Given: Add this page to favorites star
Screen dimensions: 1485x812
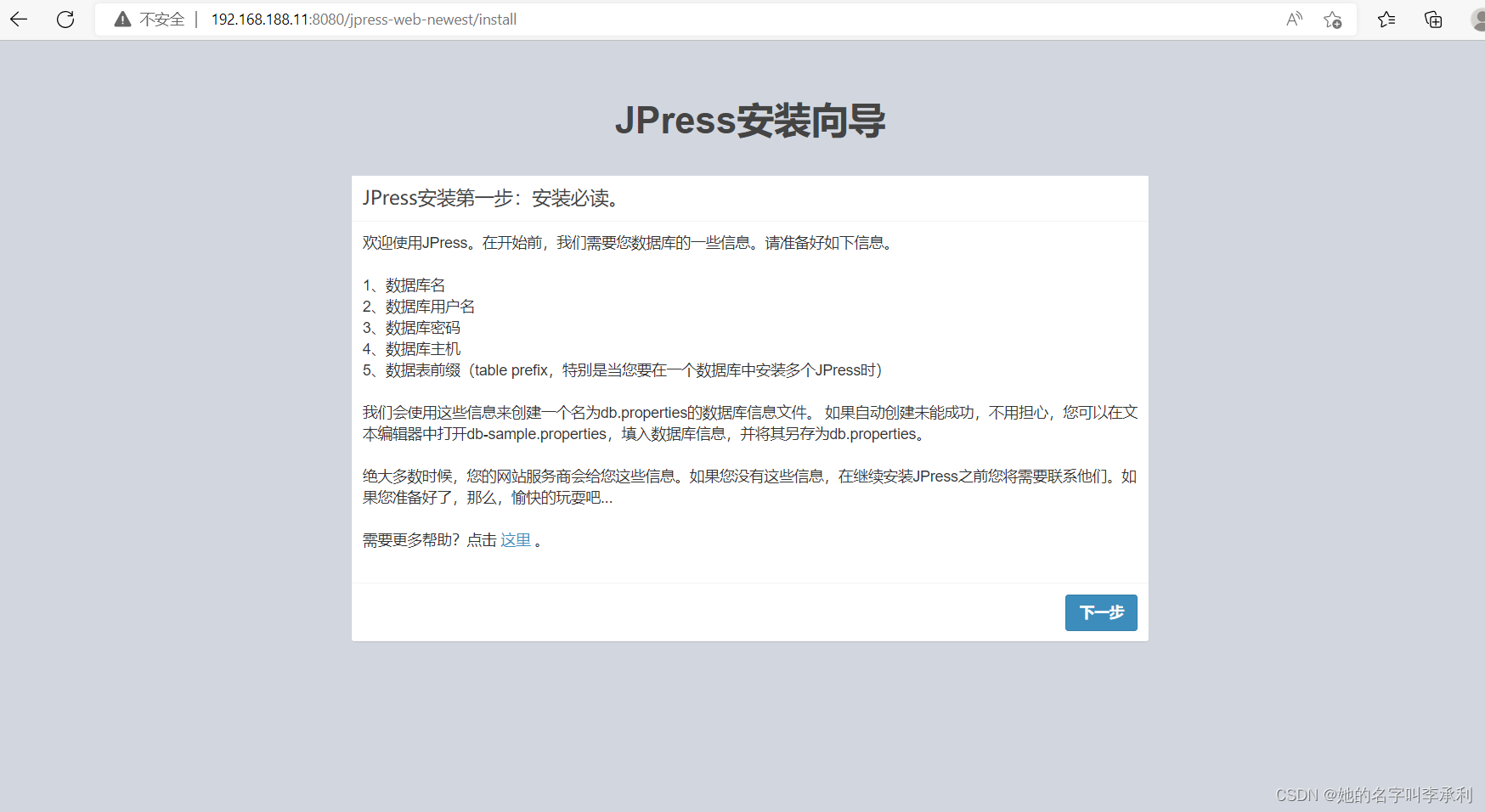Looking at the screenshot, I should 1332,19.
